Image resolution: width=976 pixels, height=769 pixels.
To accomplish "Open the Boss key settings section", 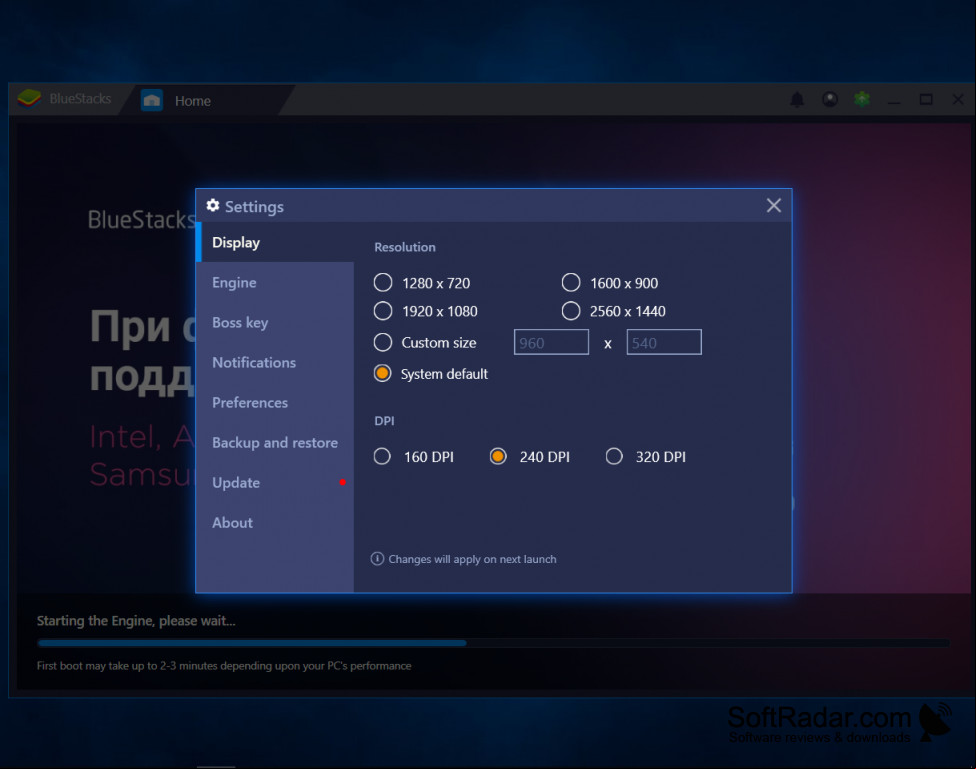I will [275, 323].
